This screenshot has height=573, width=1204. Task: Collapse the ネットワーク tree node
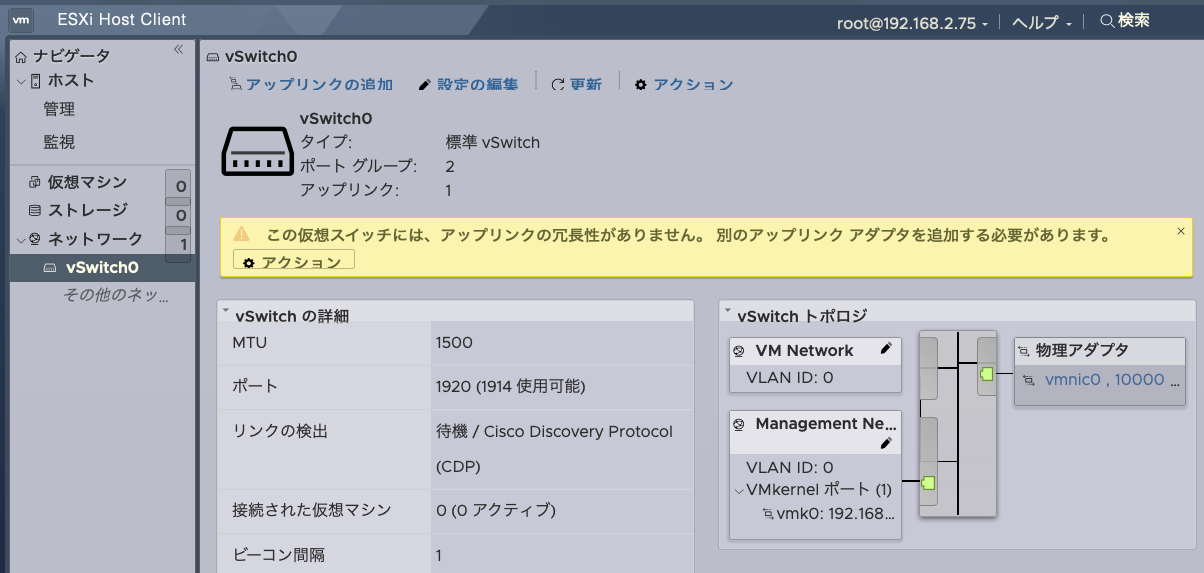(x=21, y=239)
